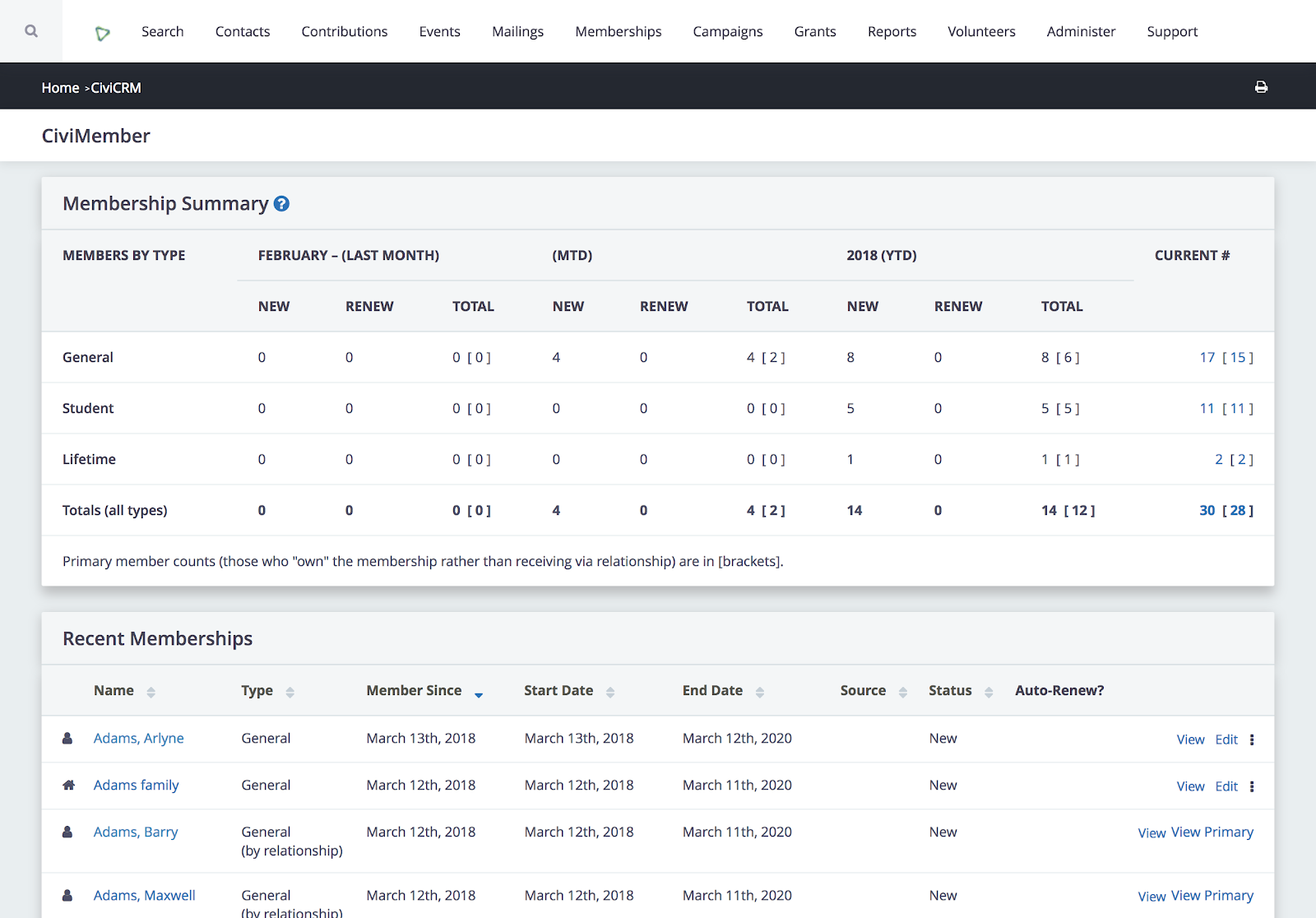Viewport: 1316px width, 918px height.
Task: Sort memberships by Type column
Action: (290, 693)
